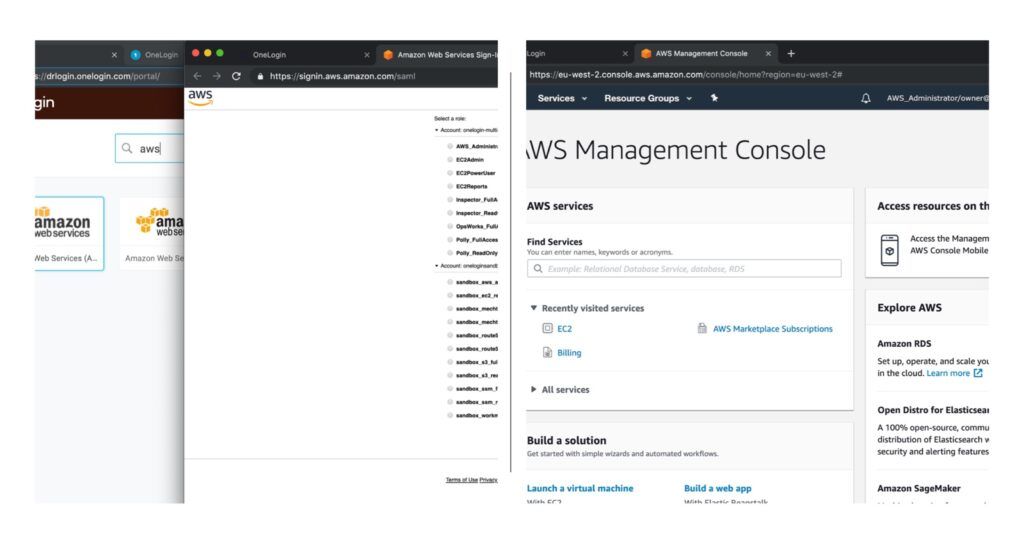Screen dimensions: 1024x552
Task: Choose the EC2PowerUser role
Action: [450, 173]
